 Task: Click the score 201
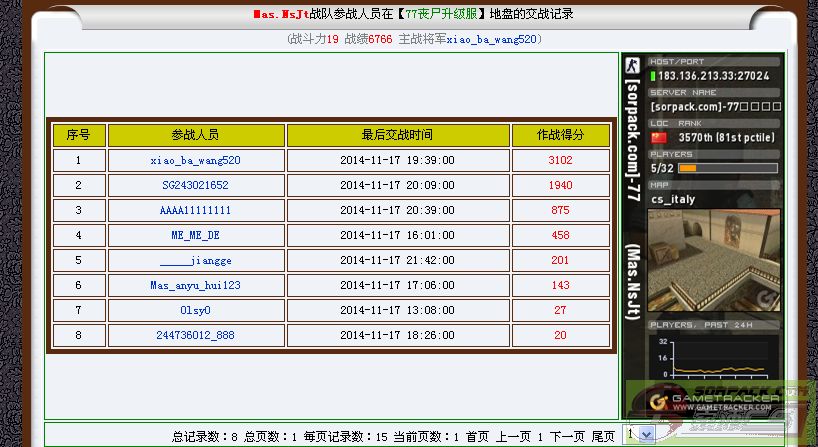[560, 260]
